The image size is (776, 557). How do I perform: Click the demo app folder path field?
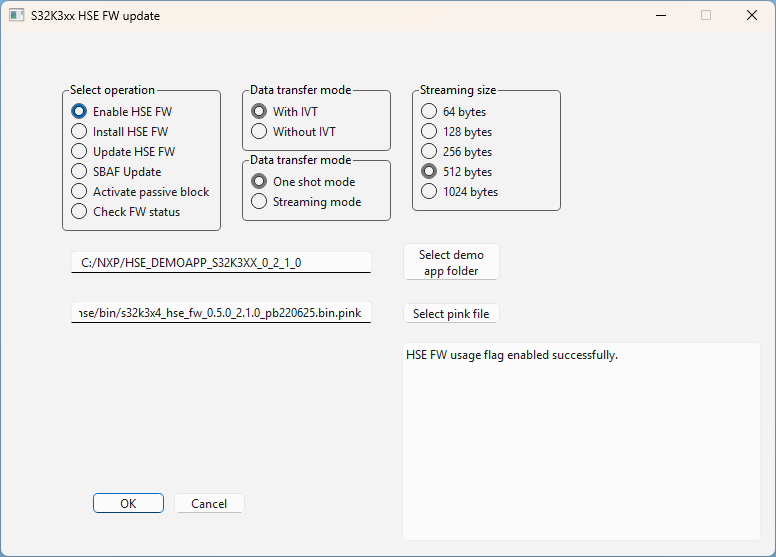pos(220,262)
